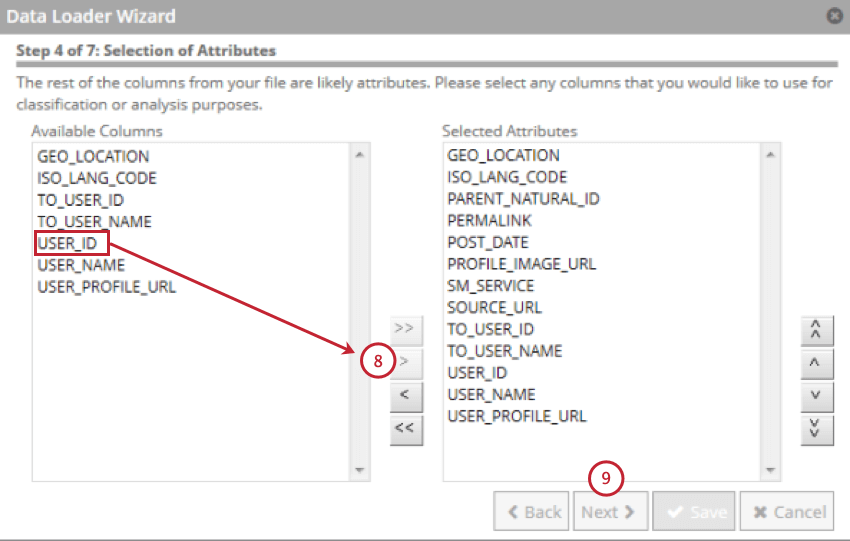Screen dimensions: 850x541
Task: Click the remove selected attribute (<) arrow
Action: (404, 395)
